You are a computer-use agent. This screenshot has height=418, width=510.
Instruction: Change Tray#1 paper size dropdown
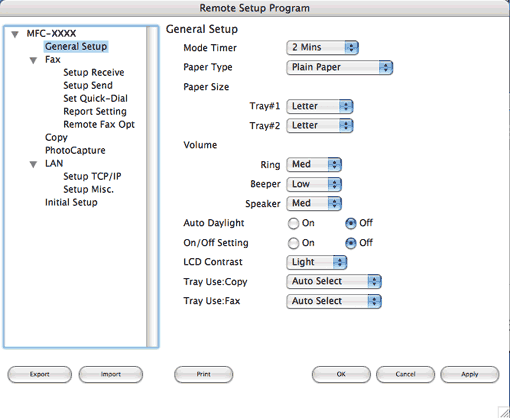click(320, 106)
